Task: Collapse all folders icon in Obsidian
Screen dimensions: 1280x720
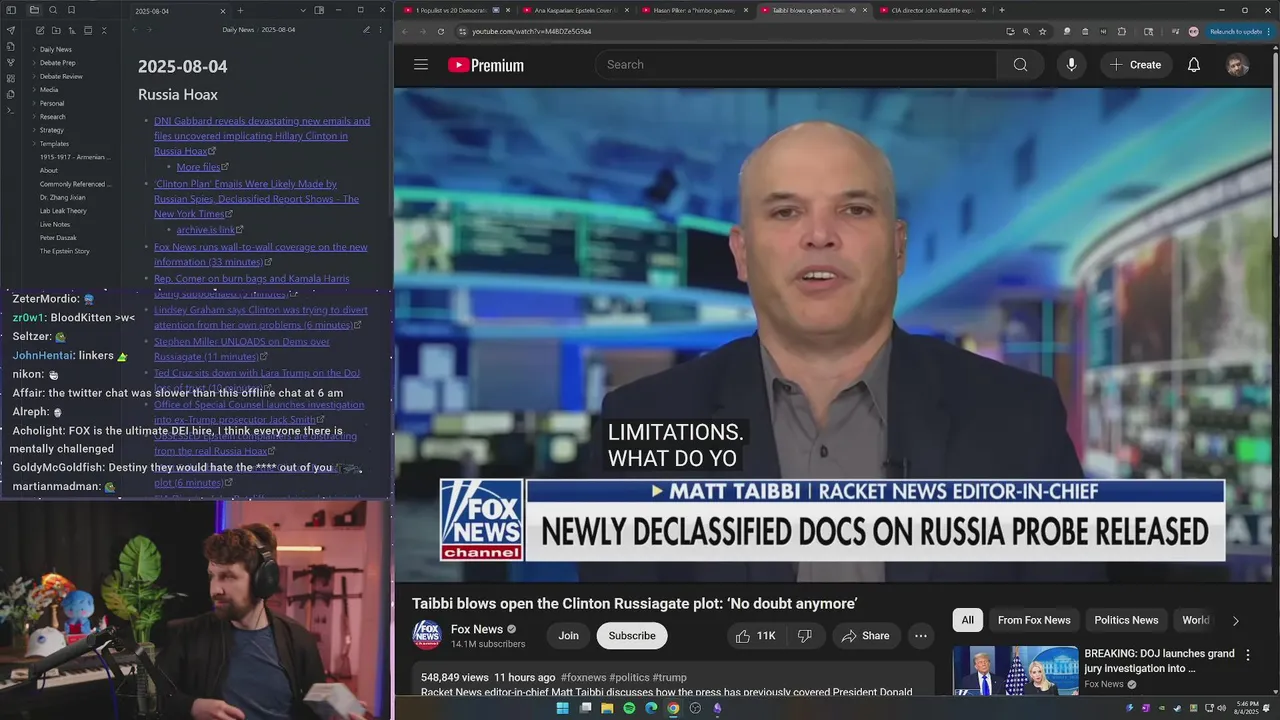Action: point(104,30)
